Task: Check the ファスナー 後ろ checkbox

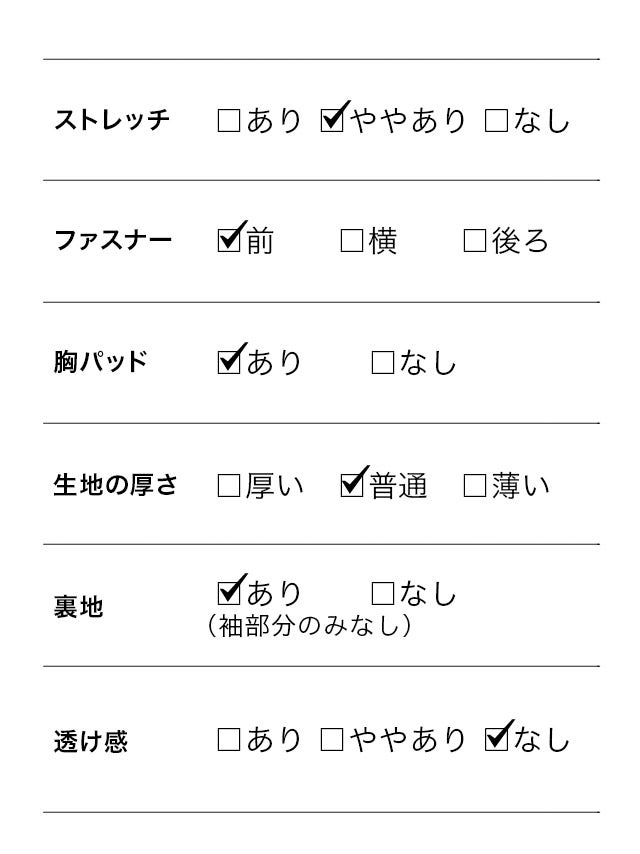Action: [475, 242]
